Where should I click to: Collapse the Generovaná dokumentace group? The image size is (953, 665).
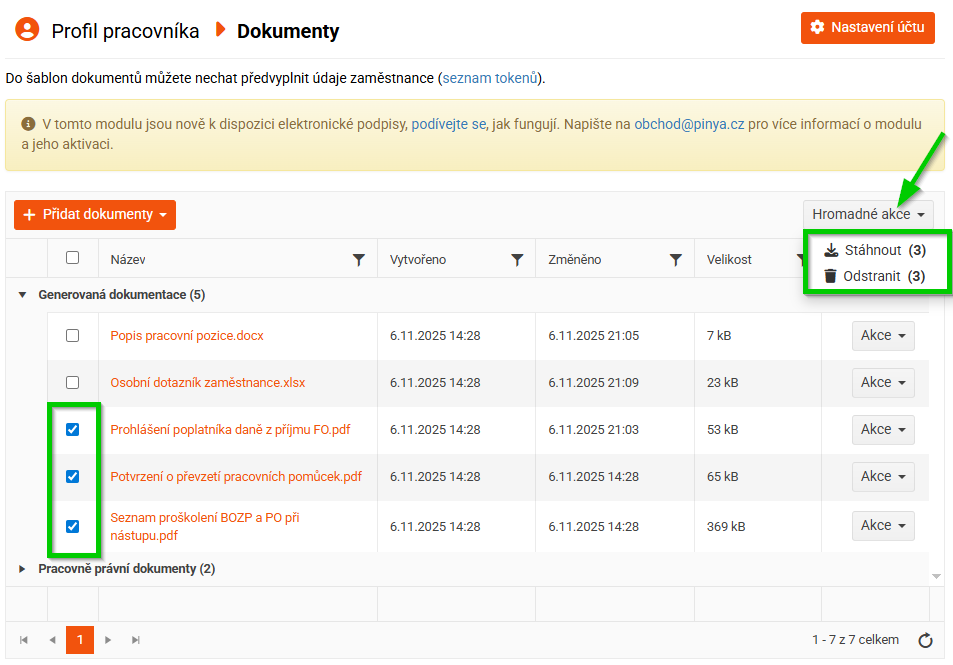[23, 295]
